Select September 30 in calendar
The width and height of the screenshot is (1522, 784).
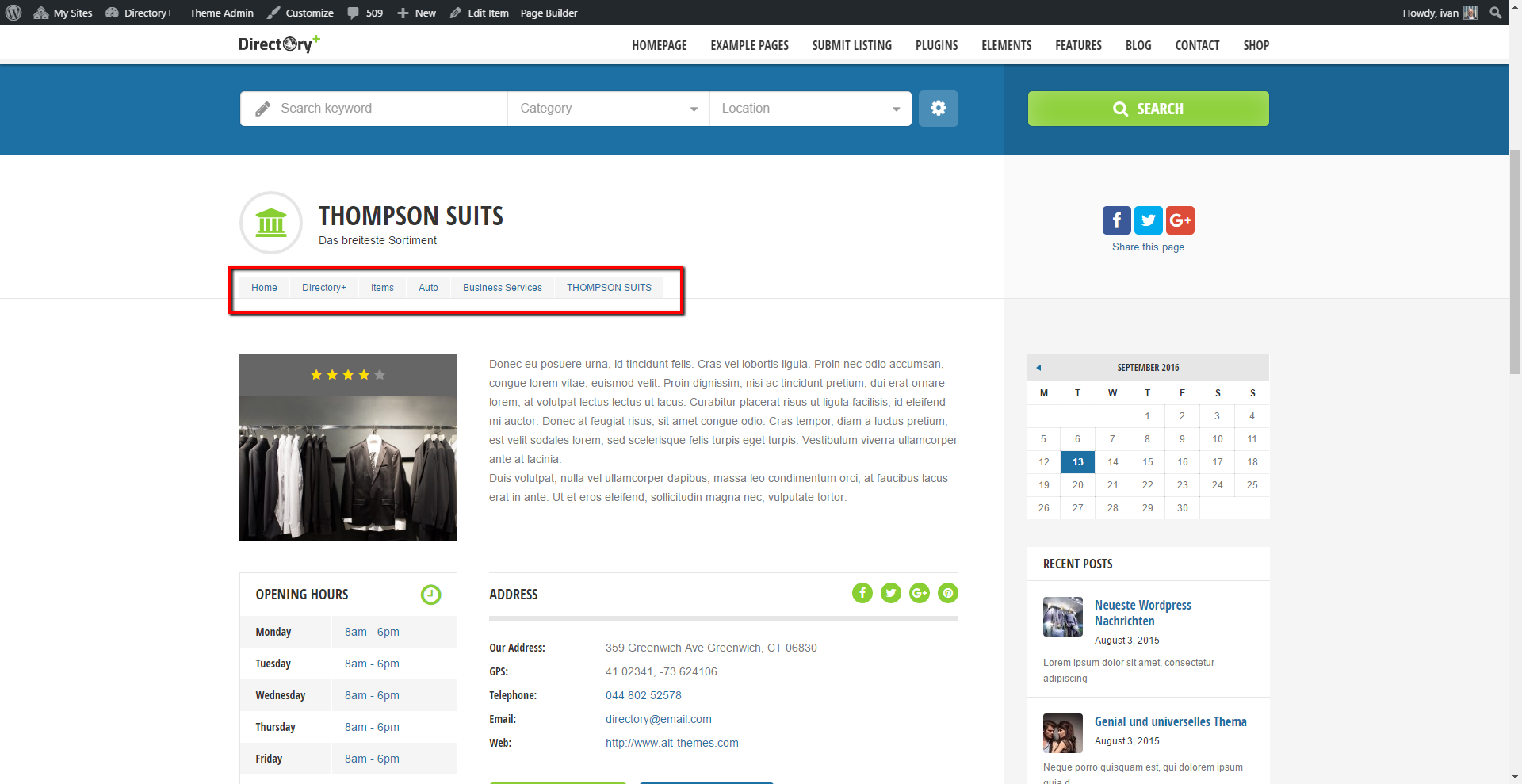[x=1183, y=508]
